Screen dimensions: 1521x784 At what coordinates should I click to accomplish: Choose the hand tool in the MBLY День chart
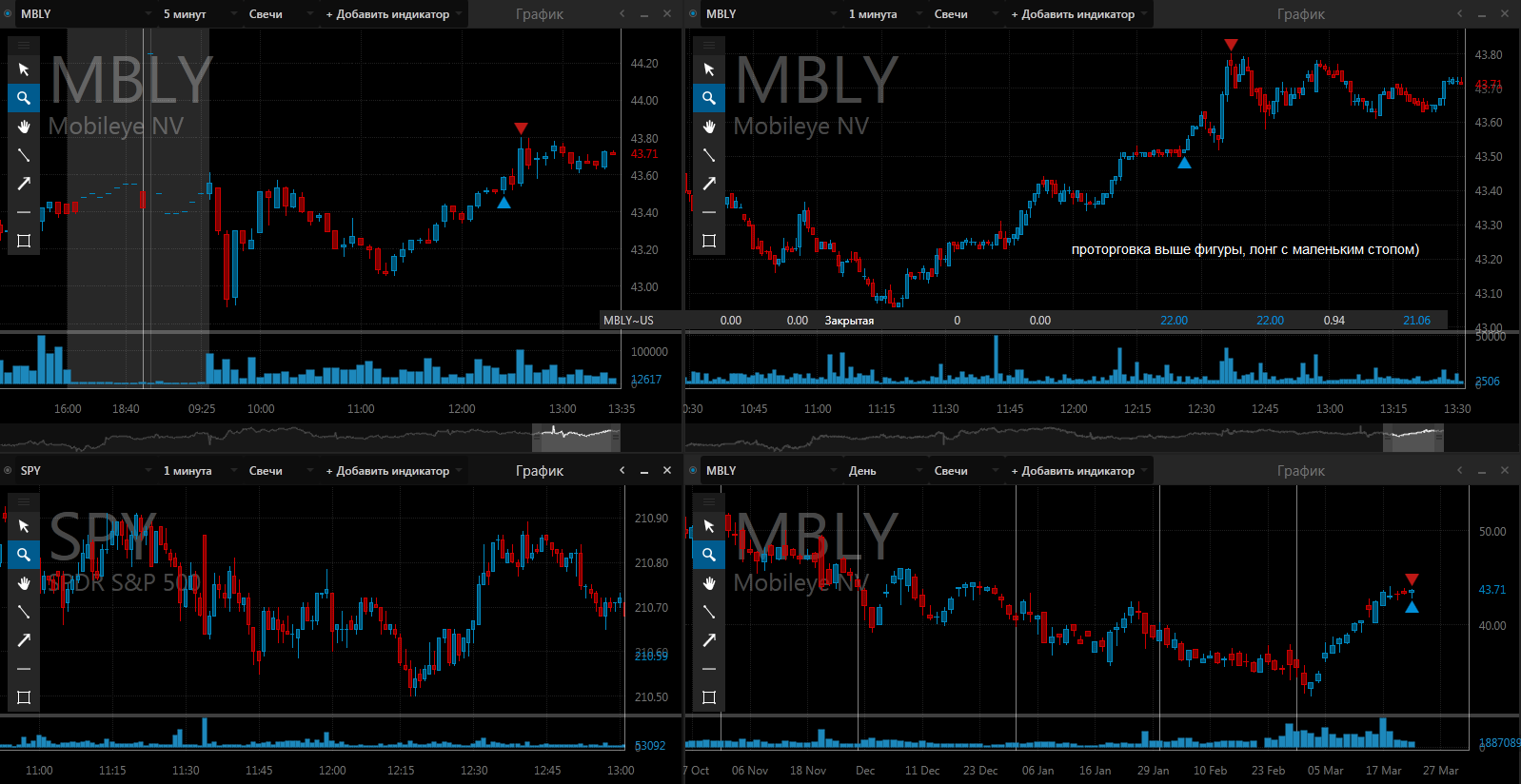[709, 583]
